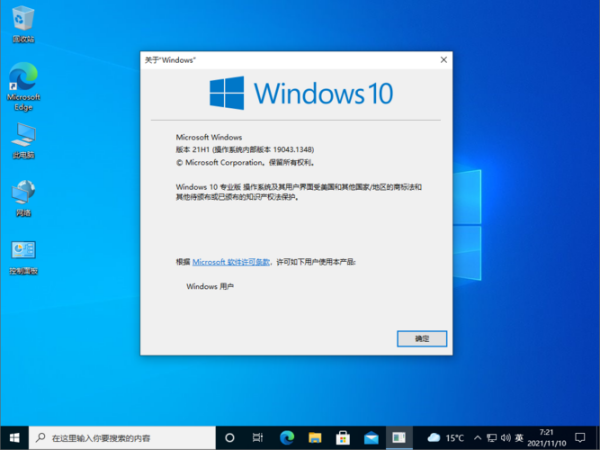
Task: Select the This PC (此电脑) desktop icon
Action: click(x=23, y=141)
